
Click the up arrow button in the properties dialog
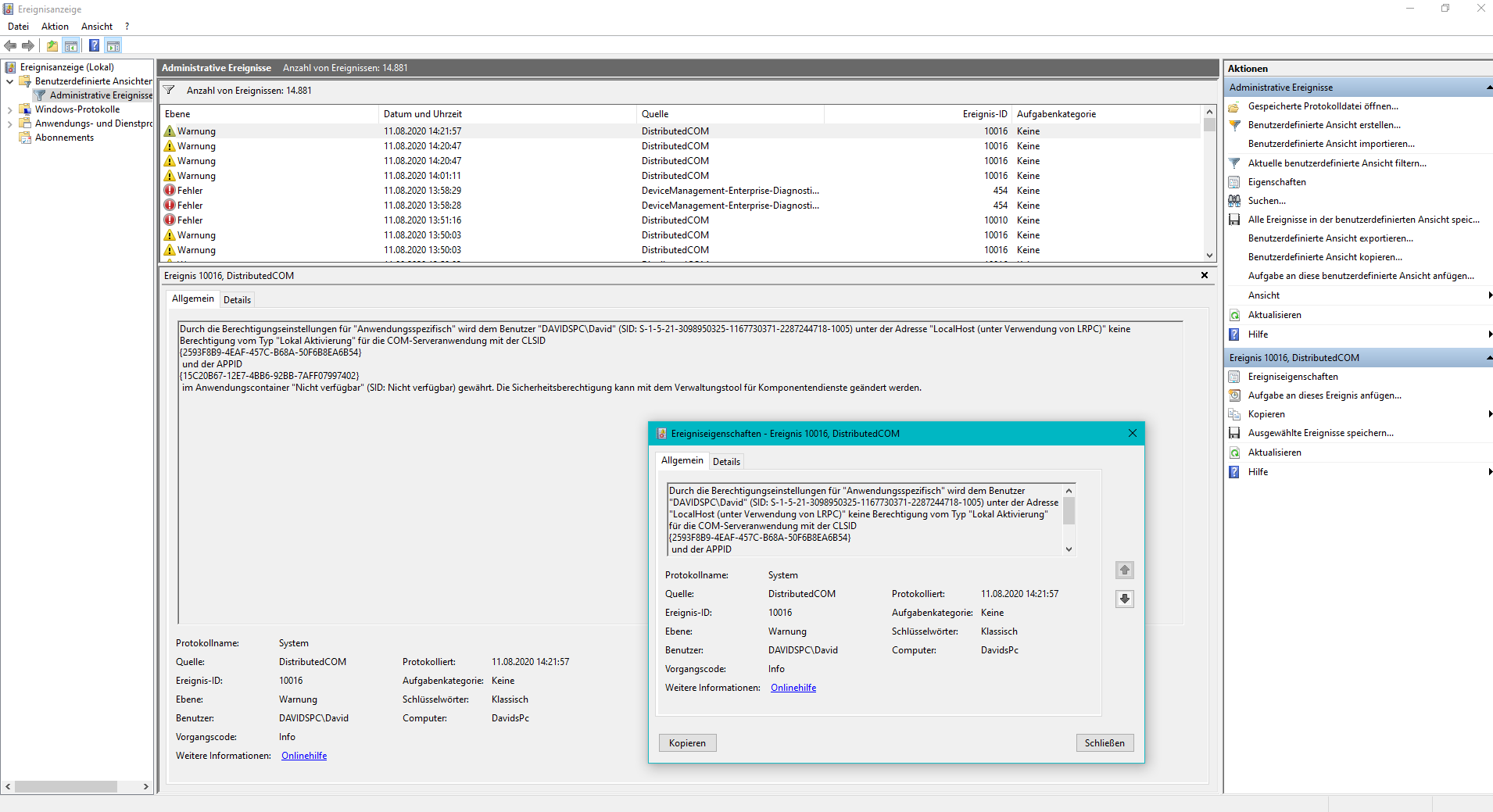pos(1124,570)
